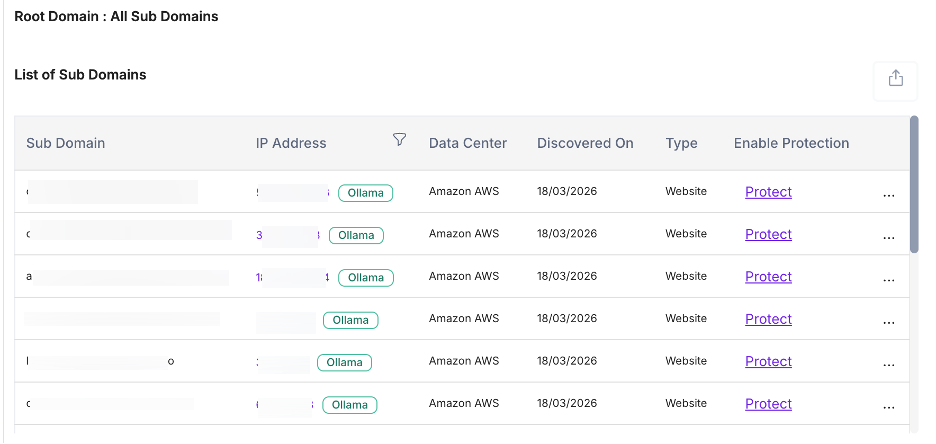Click the Protect link in the fourth row
The width and height of the screenshot is (936, 444).
[768, 319]
